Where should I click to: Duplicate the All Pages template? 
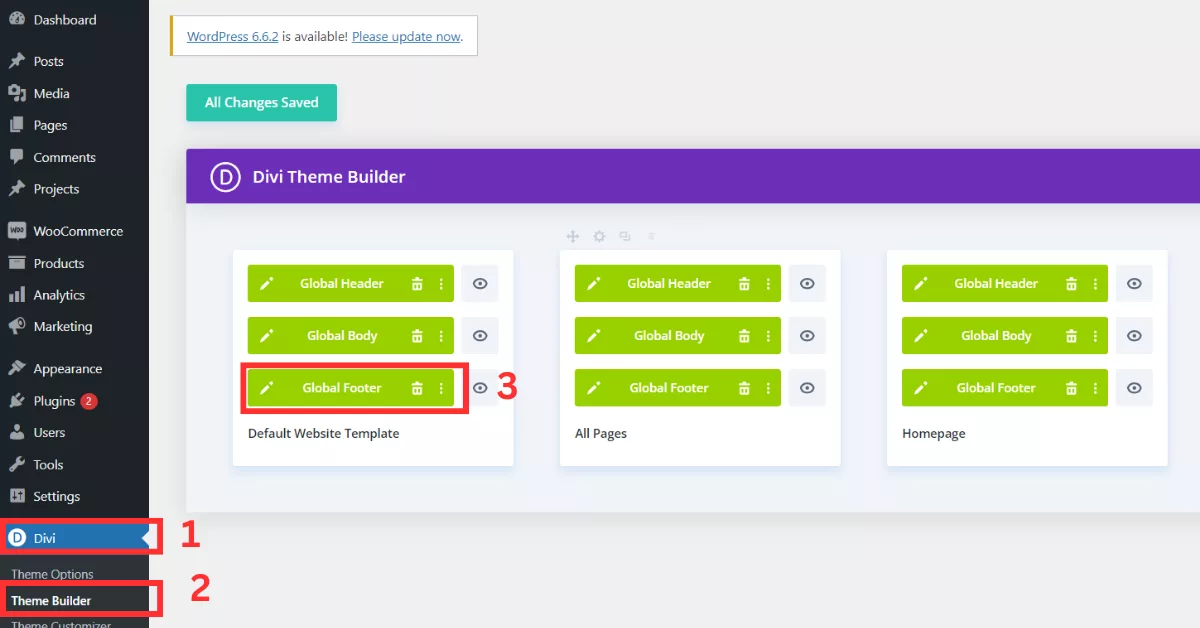pyautogui.click(x=625, y=236)
